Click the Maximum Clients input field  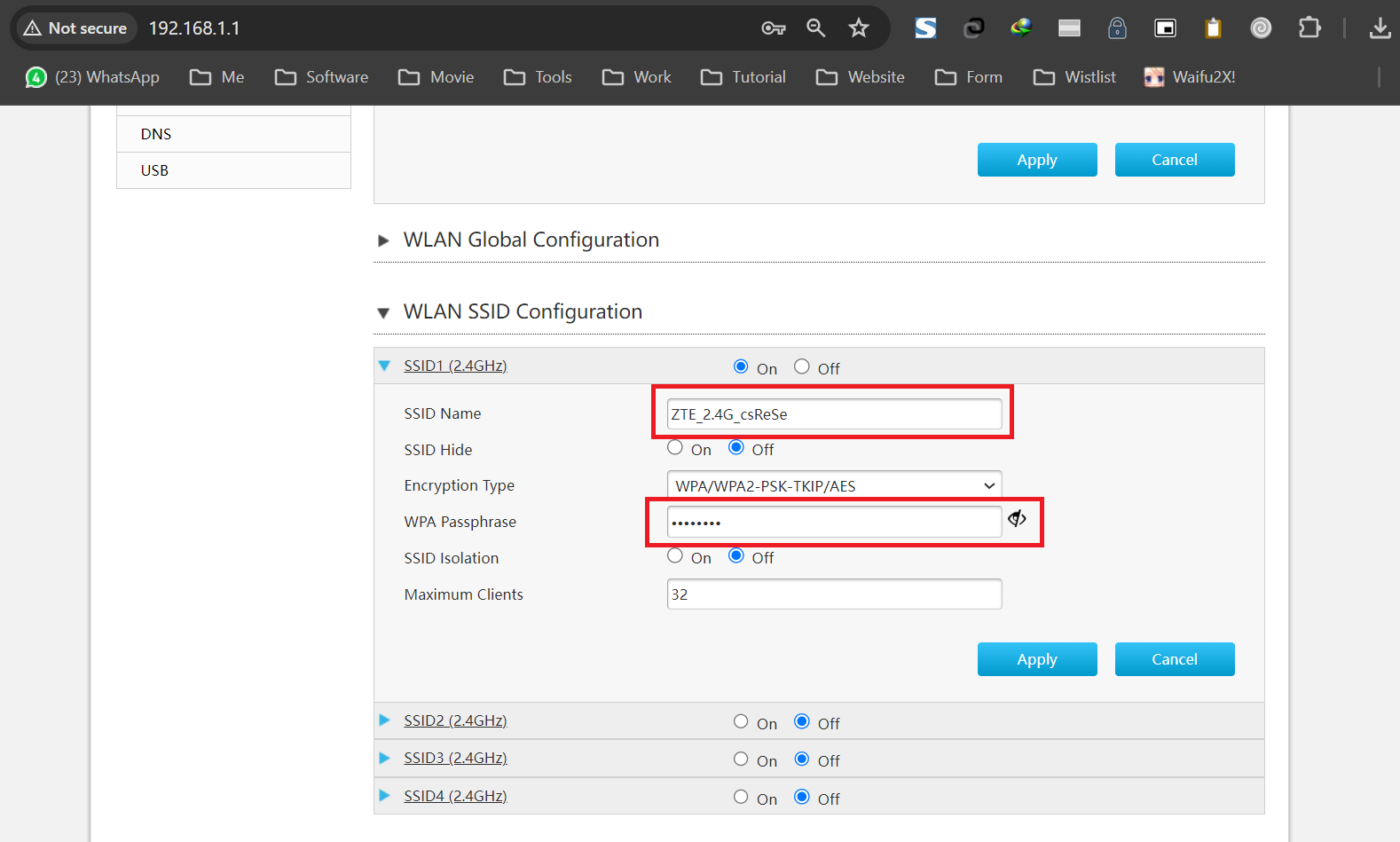[834, 594]
